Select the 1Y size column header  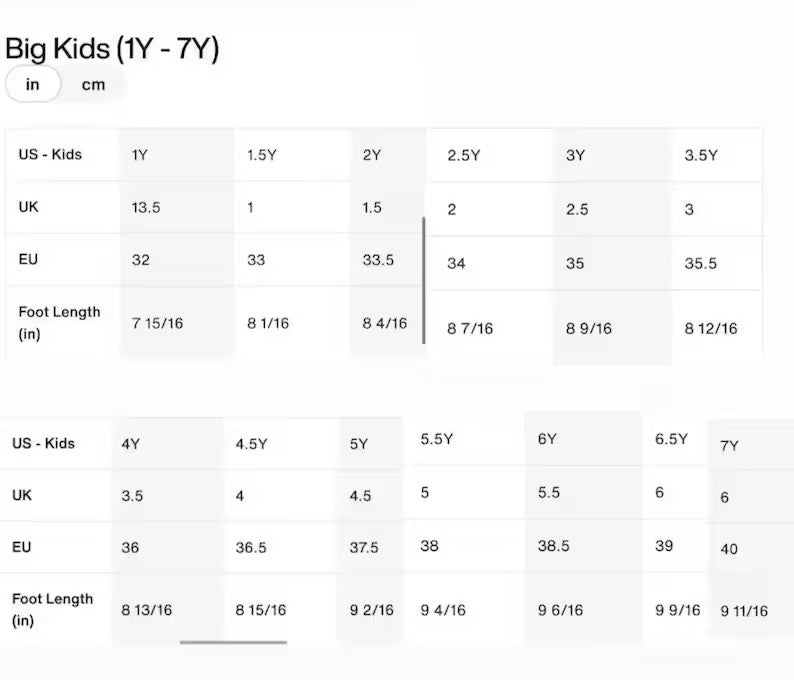click(x=140, y=155)
